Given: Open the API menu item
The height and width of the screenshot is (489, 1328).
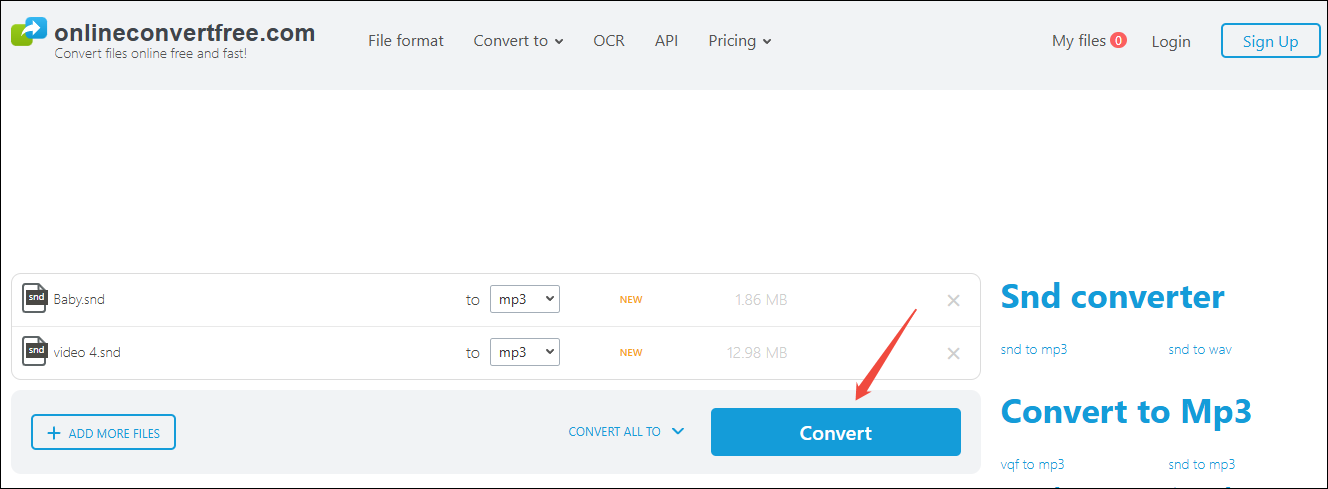Looking at the screenshot, I should (x=666, y=41).
